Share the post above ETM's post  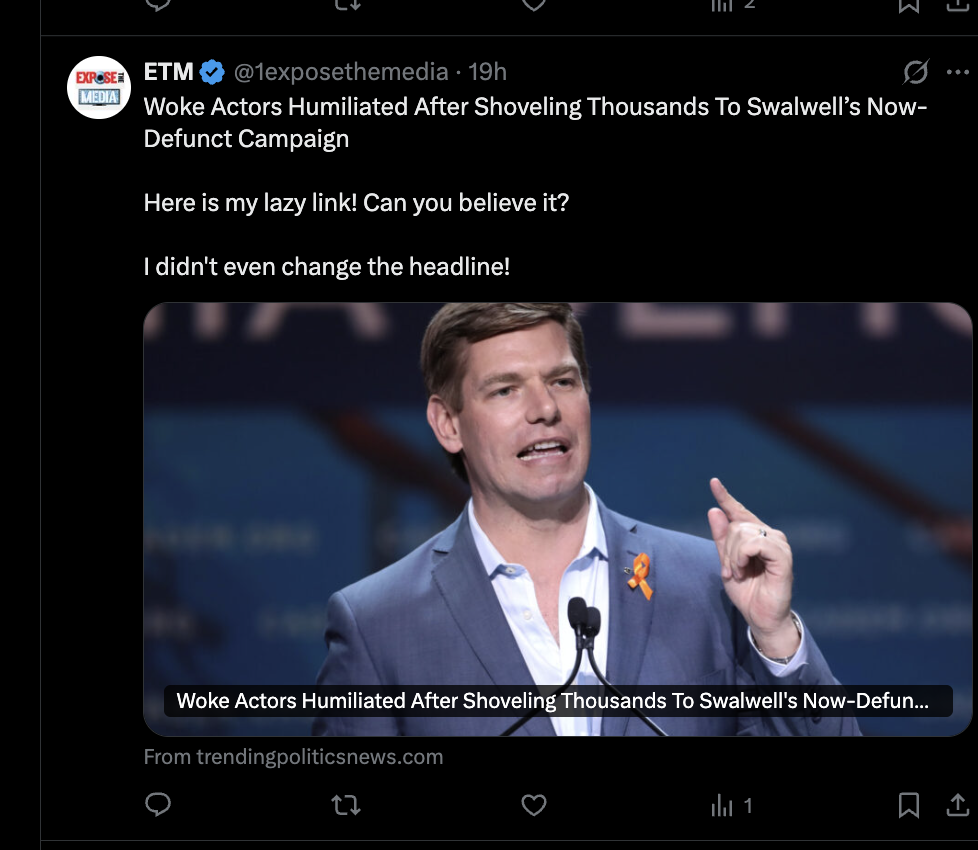(957, 5)
